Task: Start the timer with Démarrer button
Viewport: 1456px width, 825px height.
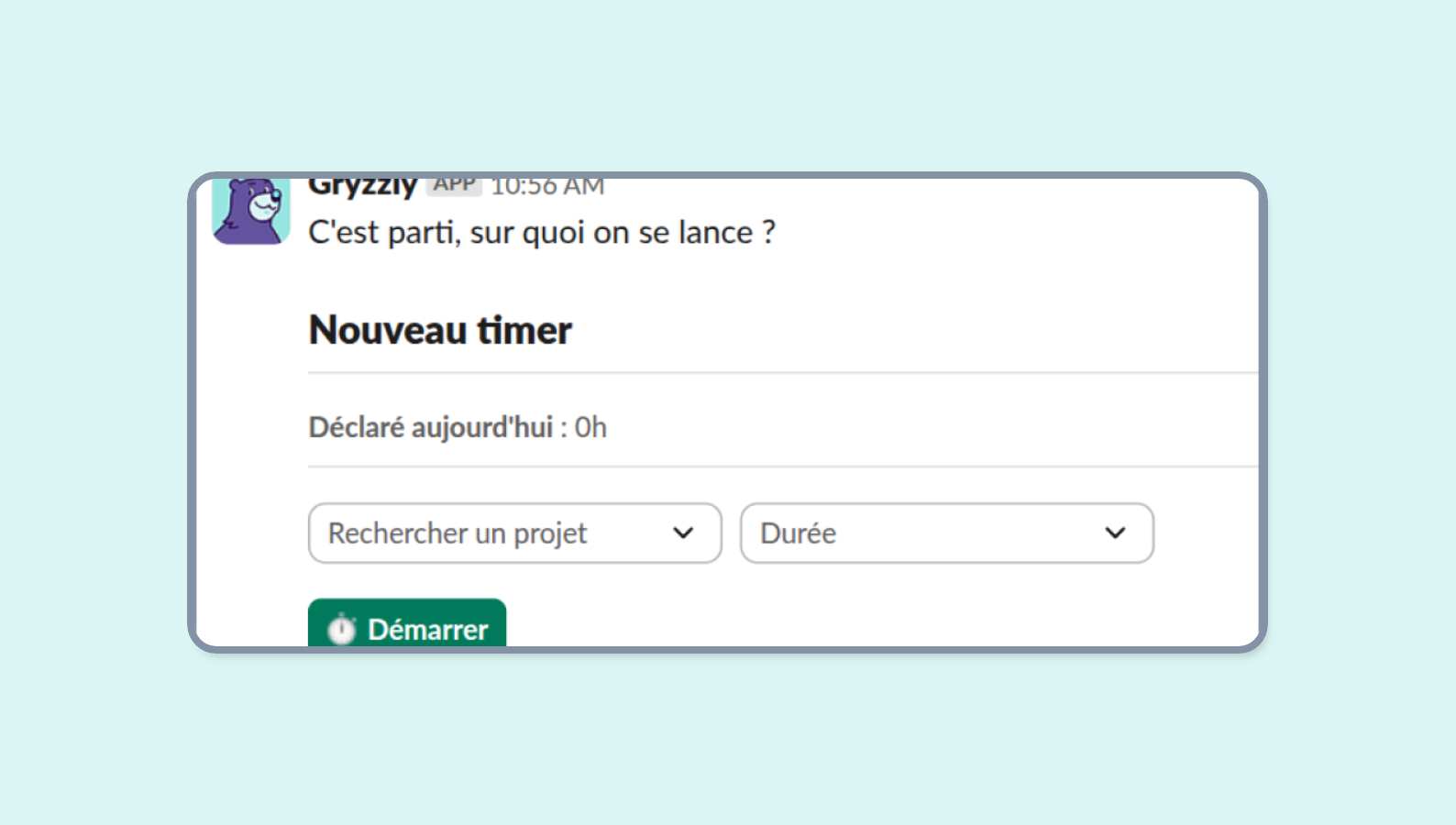Action: pyautogui.click(x=407, y=623)
